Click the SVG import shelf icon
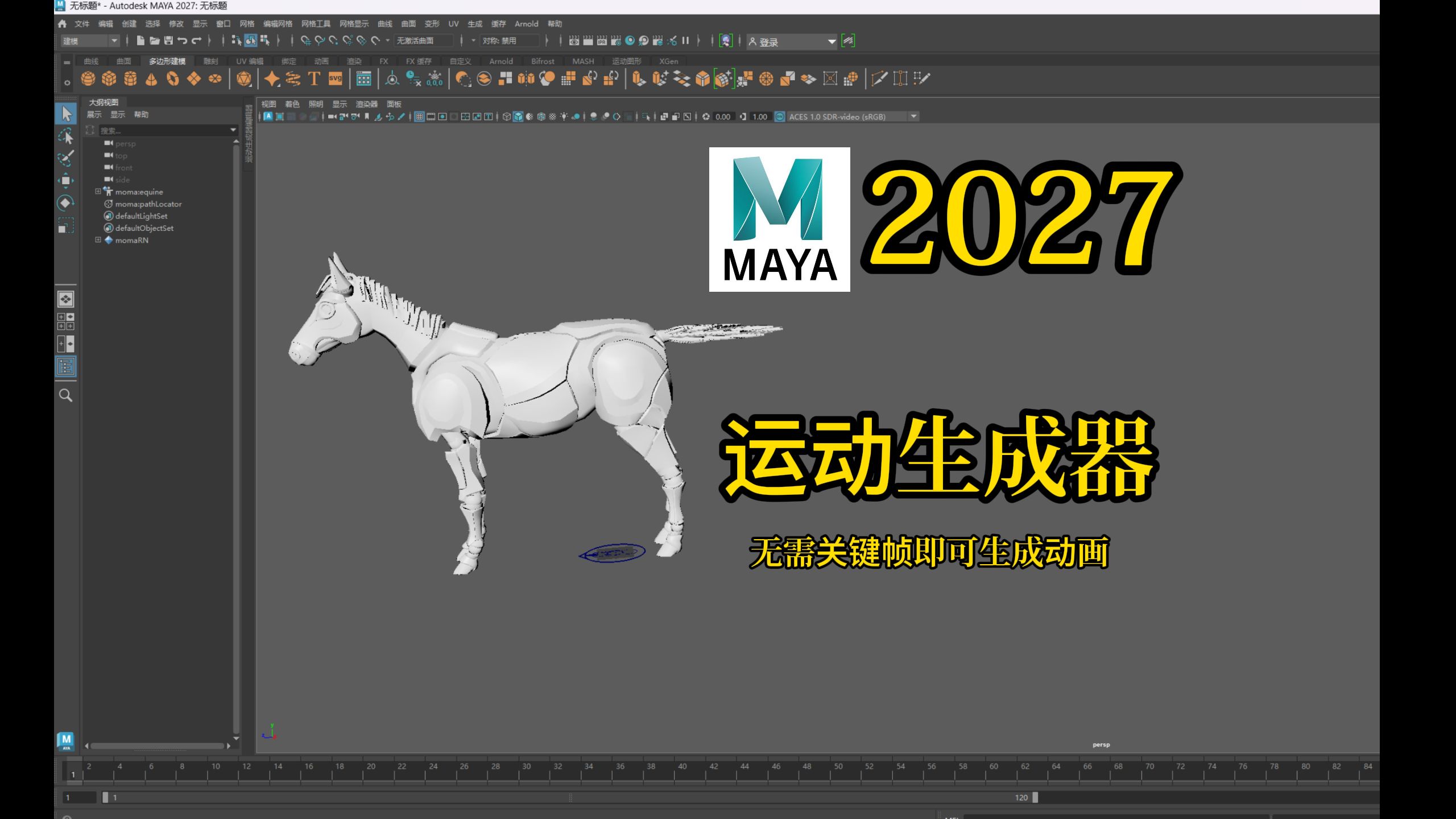Image resolution: width=1456 pixels, height=819 pixels. point(336,79)
